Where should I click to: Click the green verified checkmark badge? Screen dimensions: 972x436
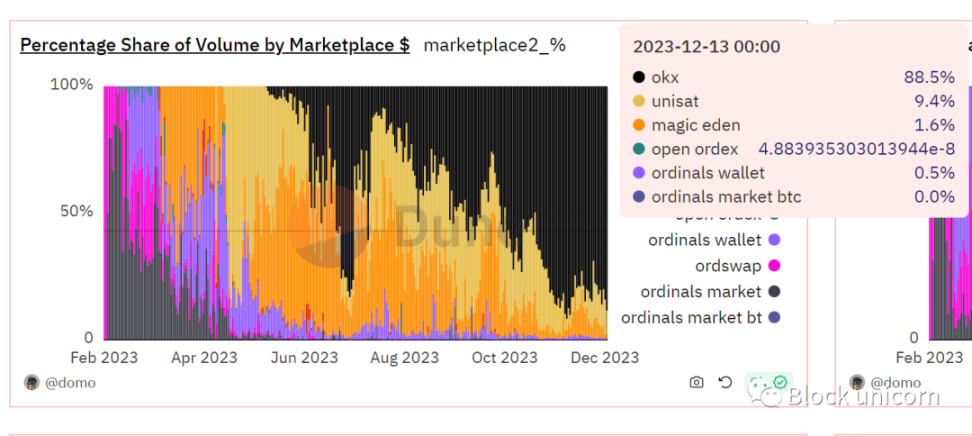(780, 382)
